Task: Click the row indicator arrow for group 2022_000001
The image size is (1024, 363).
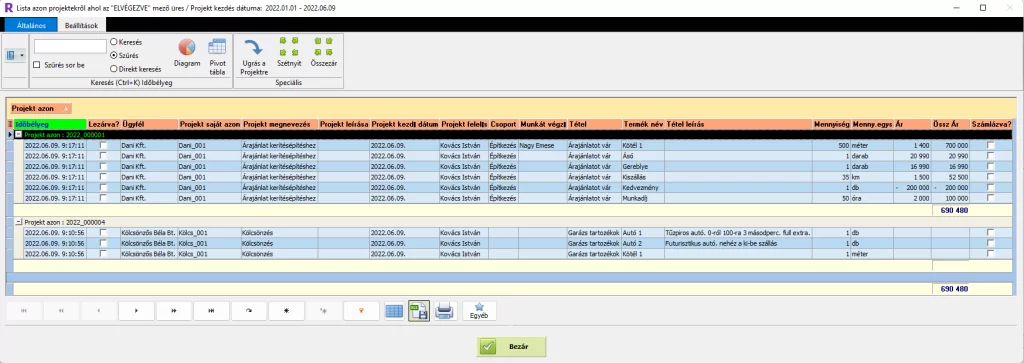Action: pos(10,134)
